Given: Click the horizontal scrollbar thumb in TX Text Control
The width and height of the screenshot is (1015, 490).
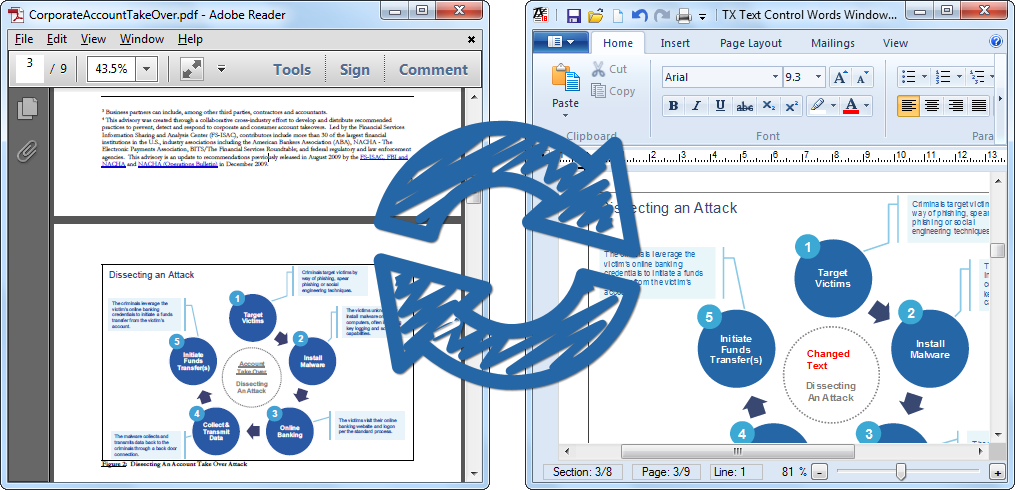Looking at the screenshot, I should 737,451.
